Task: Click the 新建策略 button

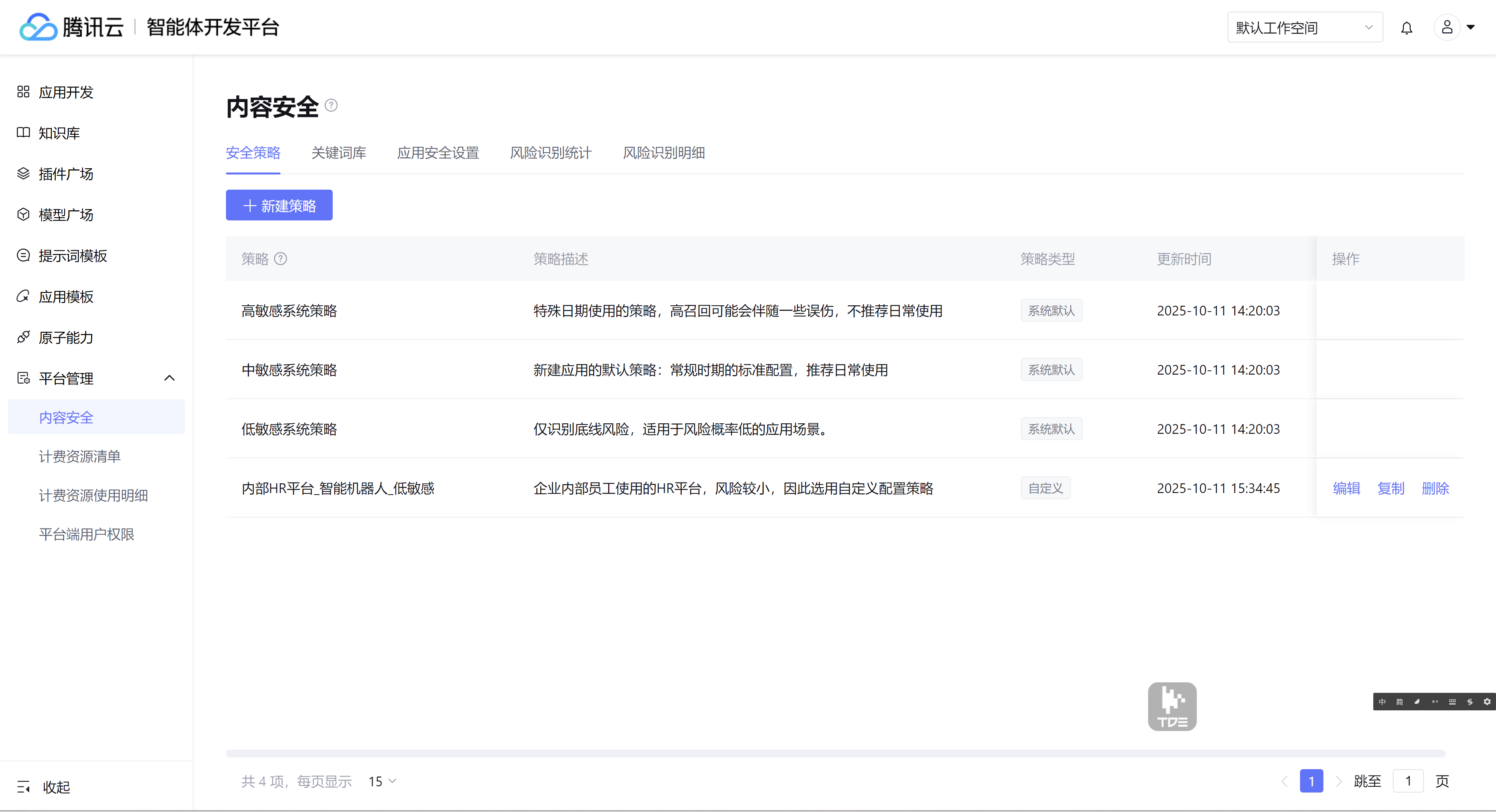Action: point(279,206)
